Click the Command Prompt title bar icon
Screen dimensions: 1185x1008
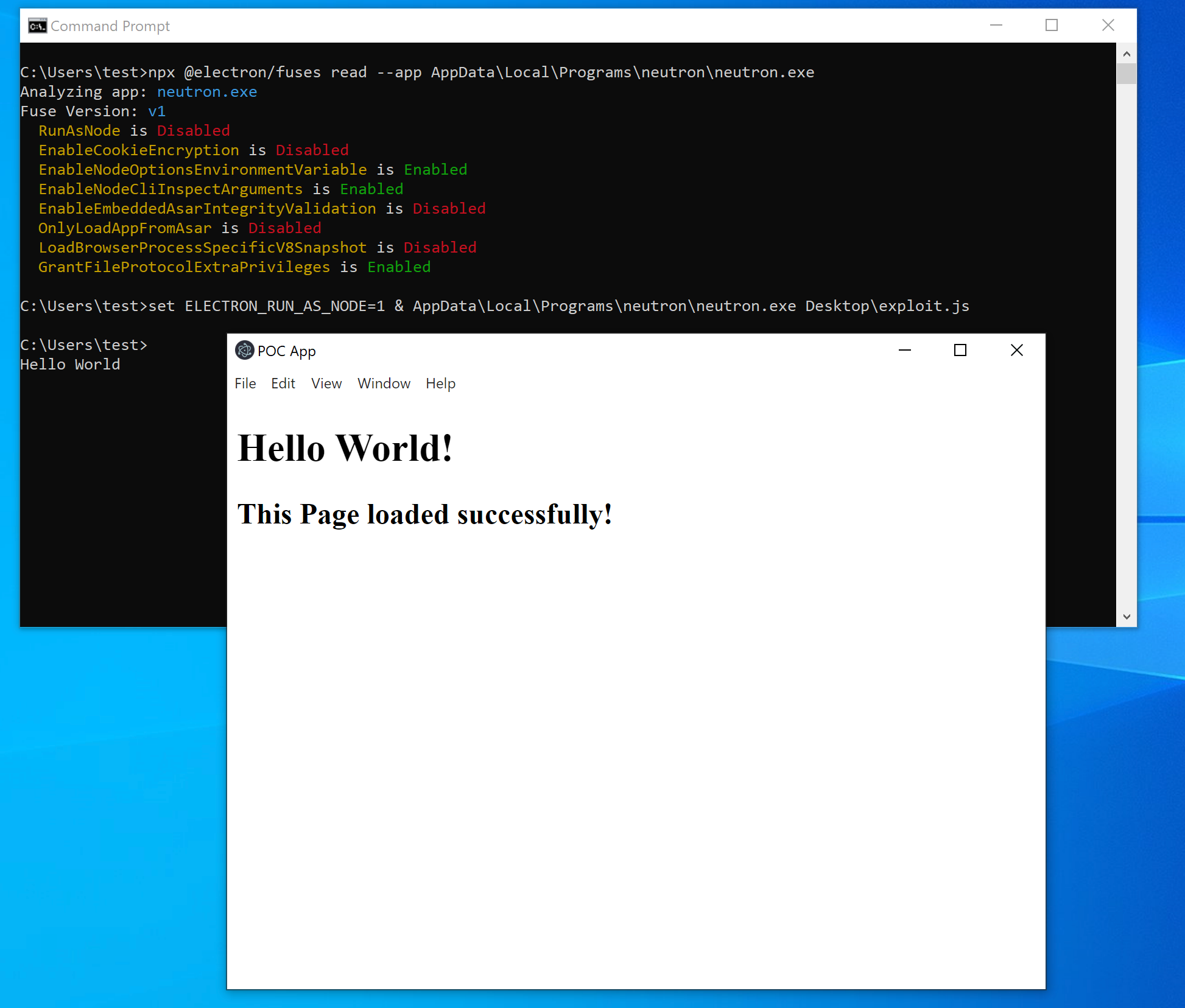[x=37, y=26]
